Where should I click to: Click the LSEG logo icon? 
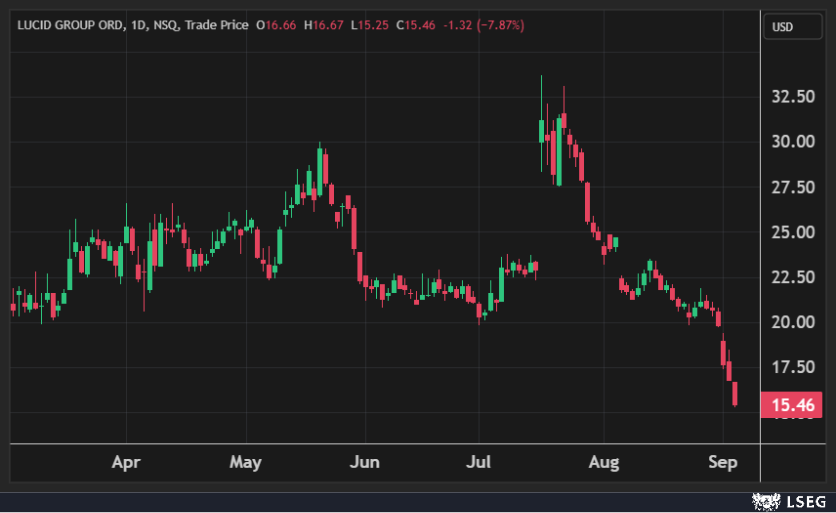(767, 498)
